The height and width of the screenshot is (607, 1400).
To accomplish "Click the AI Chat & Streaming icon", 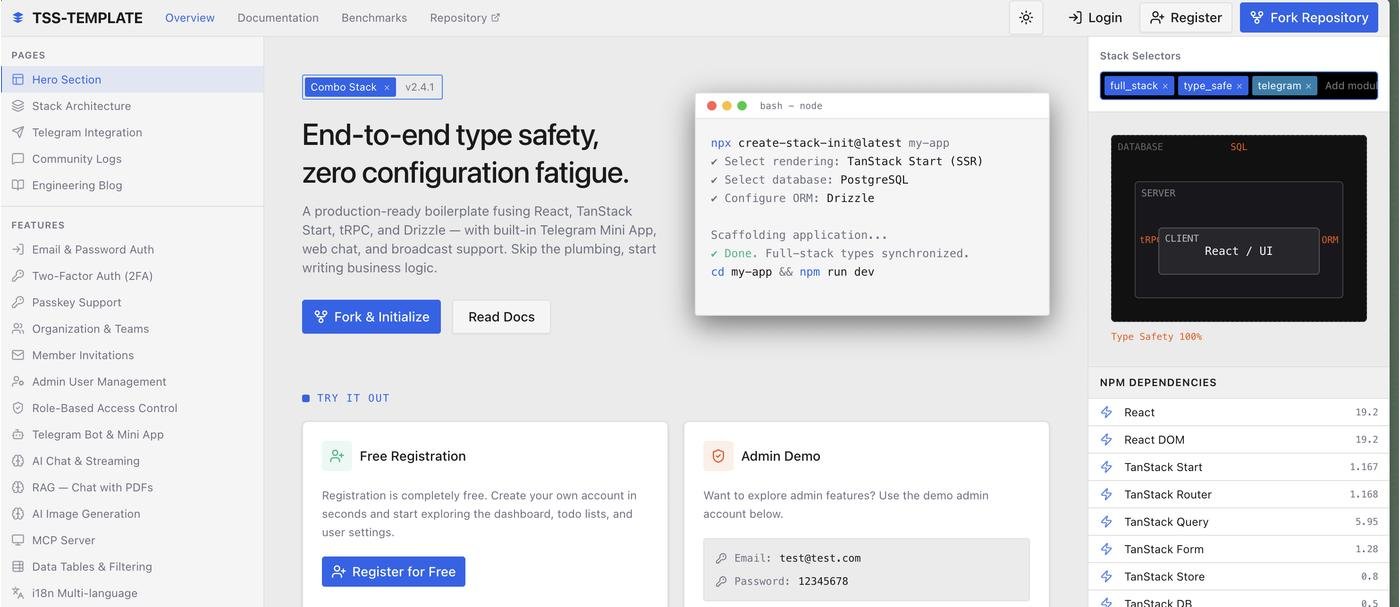I will [18, 461].
